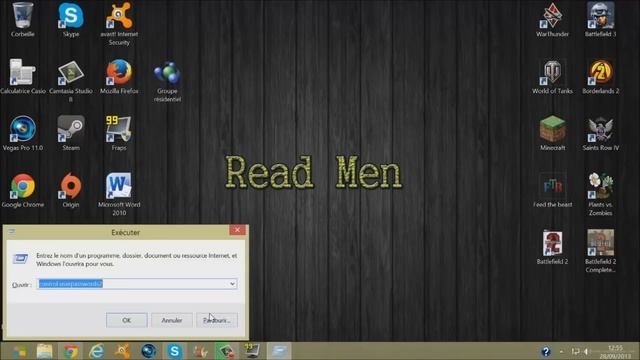The height and width of the screenshot is (360, 640).
Task: Expand the Ouvrir history dropdown arrow
Action: [232, 284]
